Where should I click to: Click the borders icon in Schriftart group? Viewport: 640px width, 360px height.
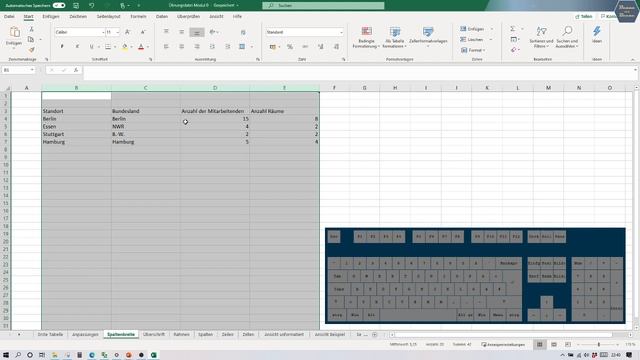(x=108, y=47)
